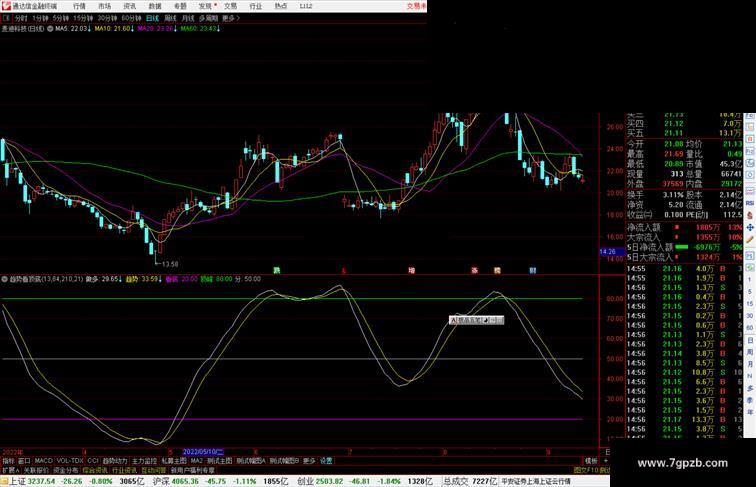
Task: Click the 沪深 index in status bar
Action: pyautogui.click(x=162, y=481)
